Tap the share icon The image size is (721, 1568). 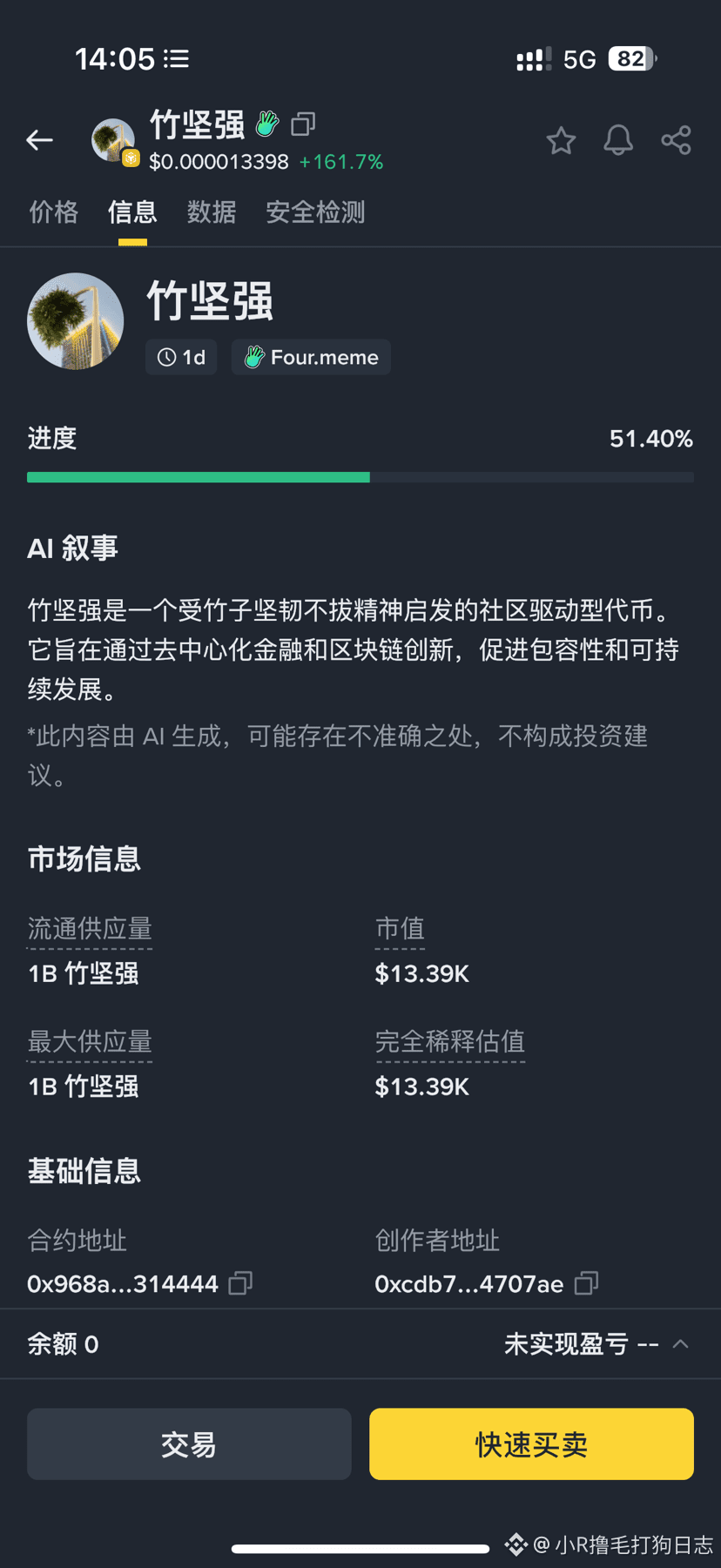[676, 140]
